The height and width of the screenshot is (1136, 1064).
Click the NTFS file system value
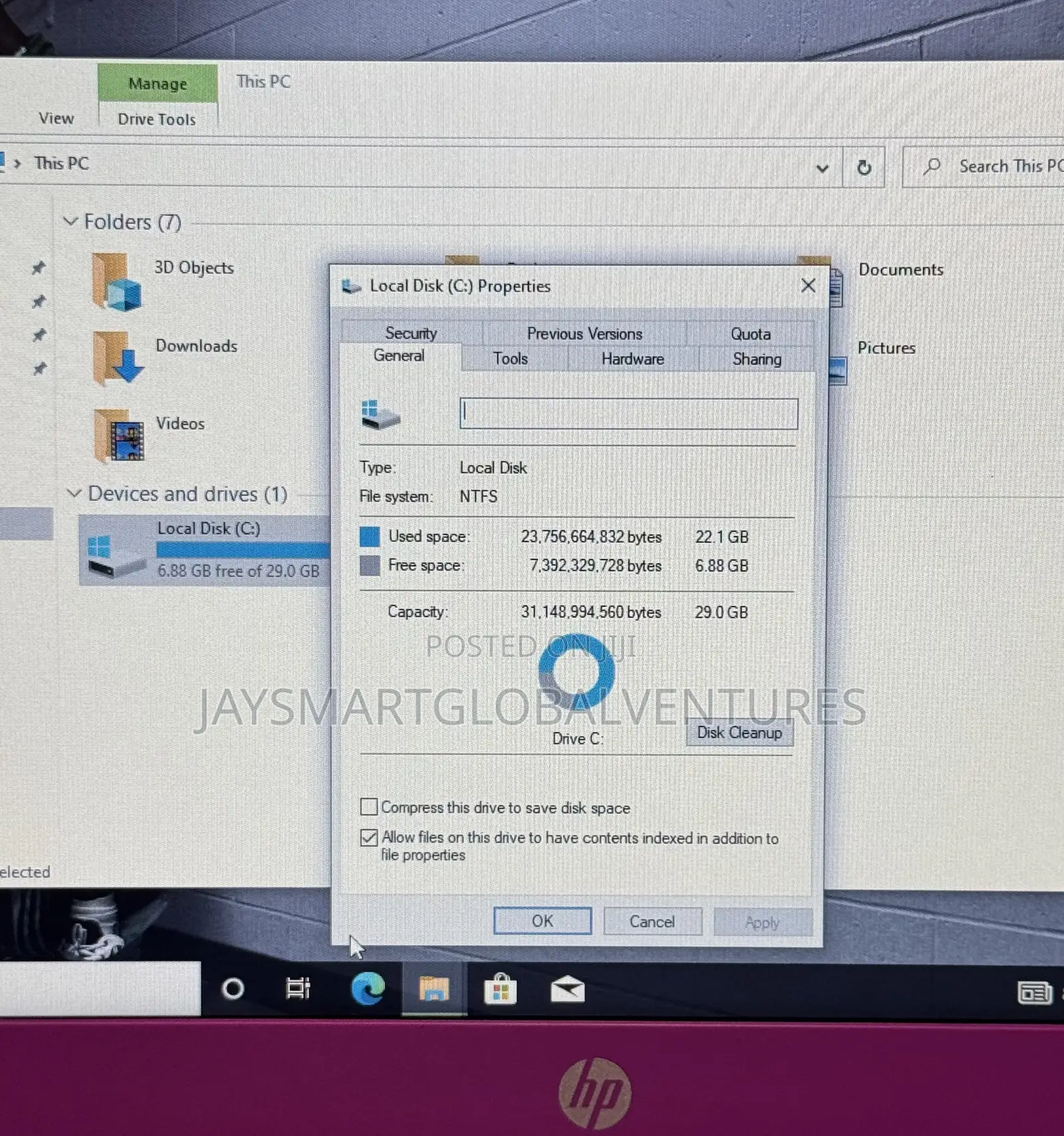coord(478,496)
